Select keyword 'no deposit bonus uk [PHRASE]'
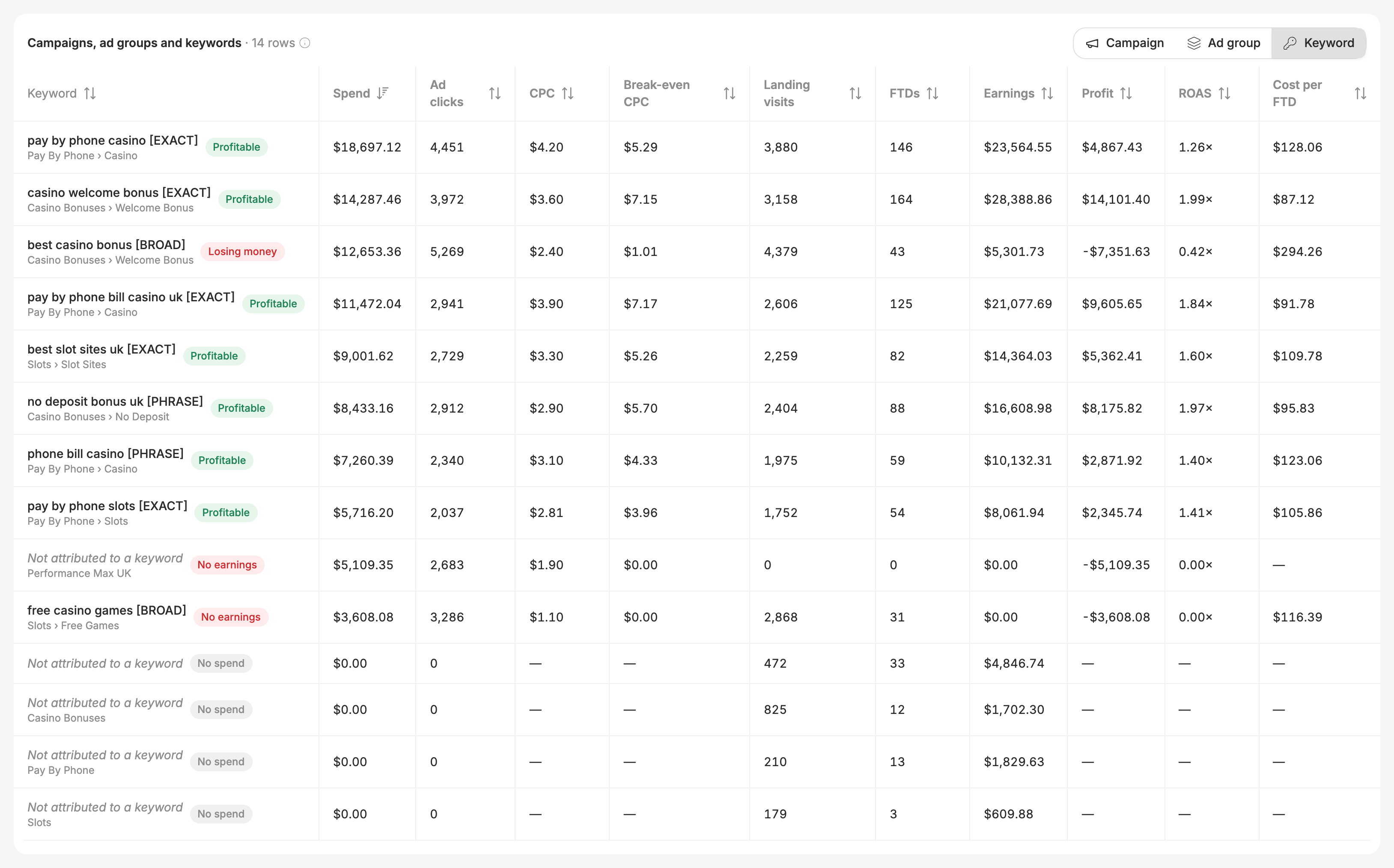The height and width of the screenshot is (868, 1394). [x=116, y=401]
